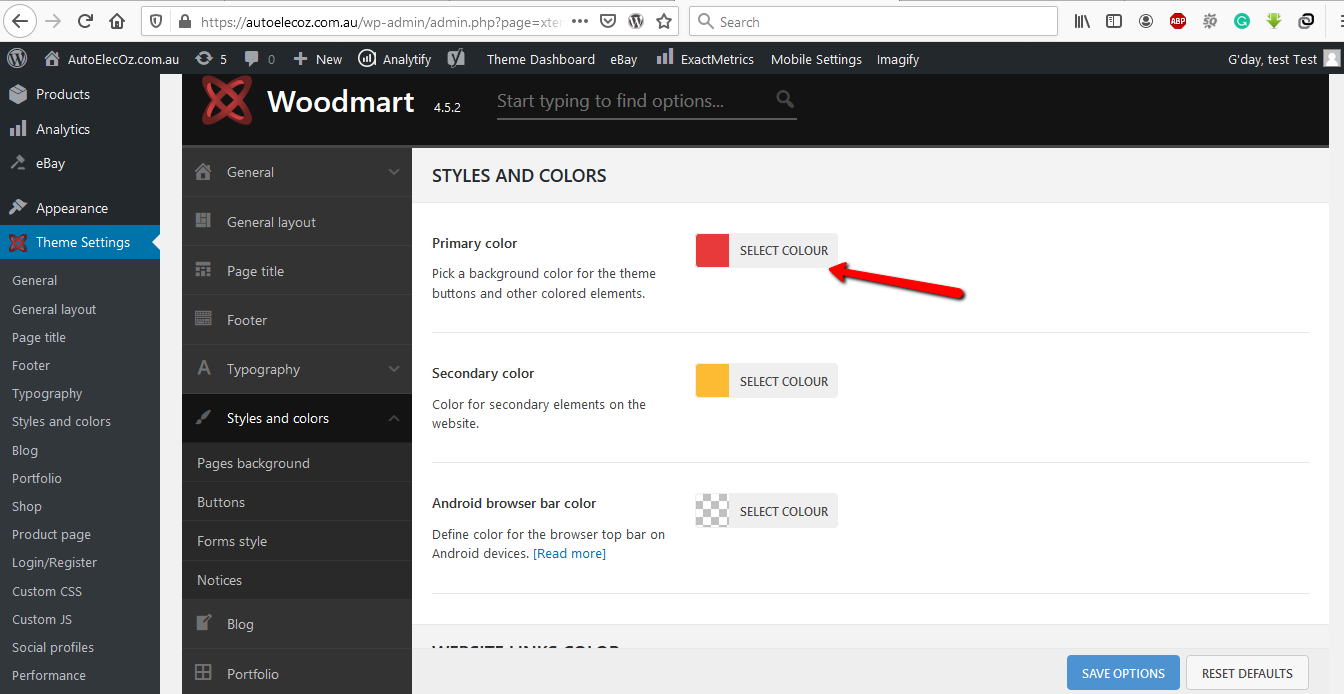Open the Library bookmarks icon in the toolbar
Viewport: 1344px width, 694px height.
(1083, 21)
